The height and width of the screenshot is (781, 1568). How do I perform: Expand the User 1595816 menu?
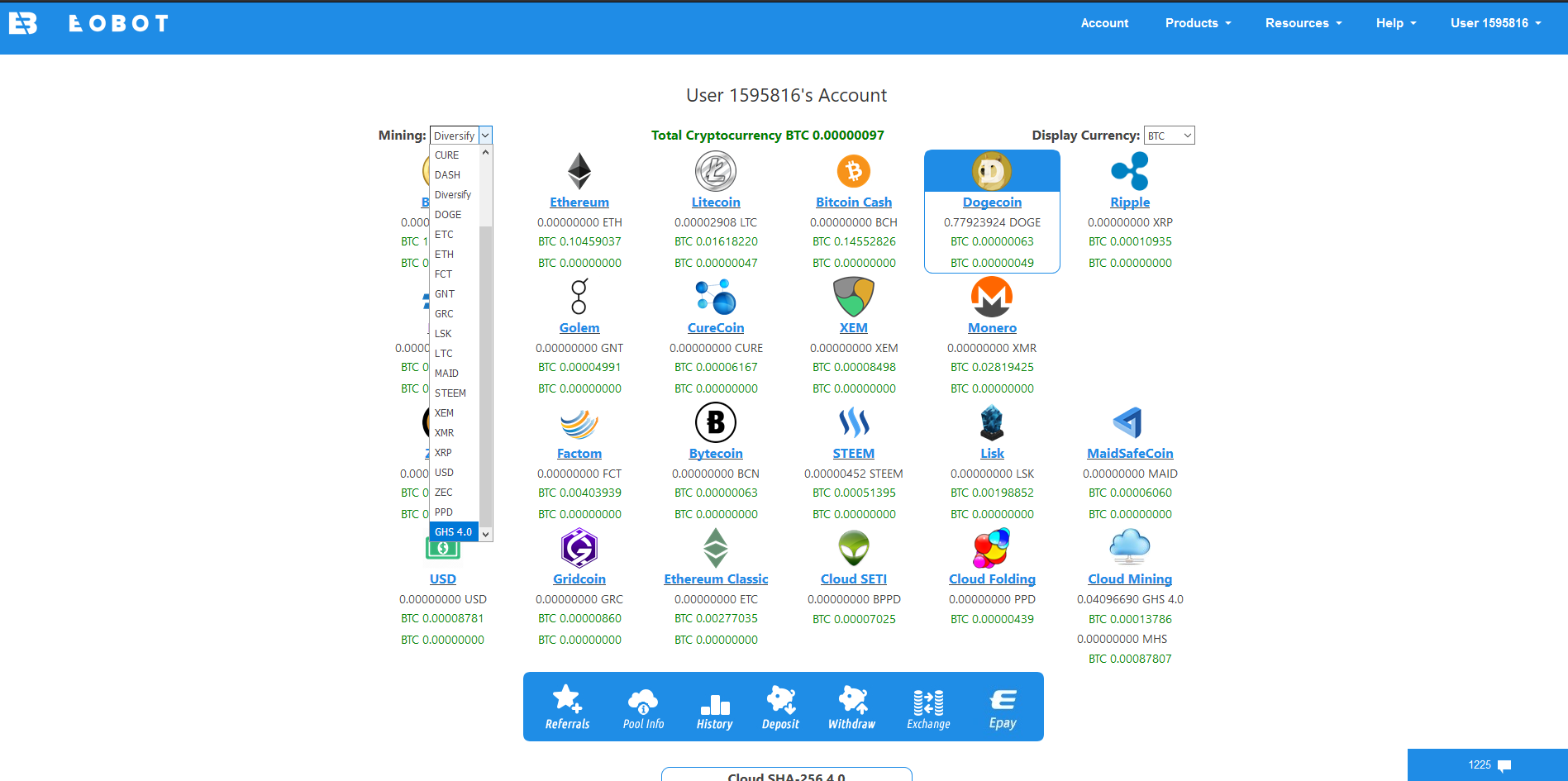click(x=1495, y=23)
